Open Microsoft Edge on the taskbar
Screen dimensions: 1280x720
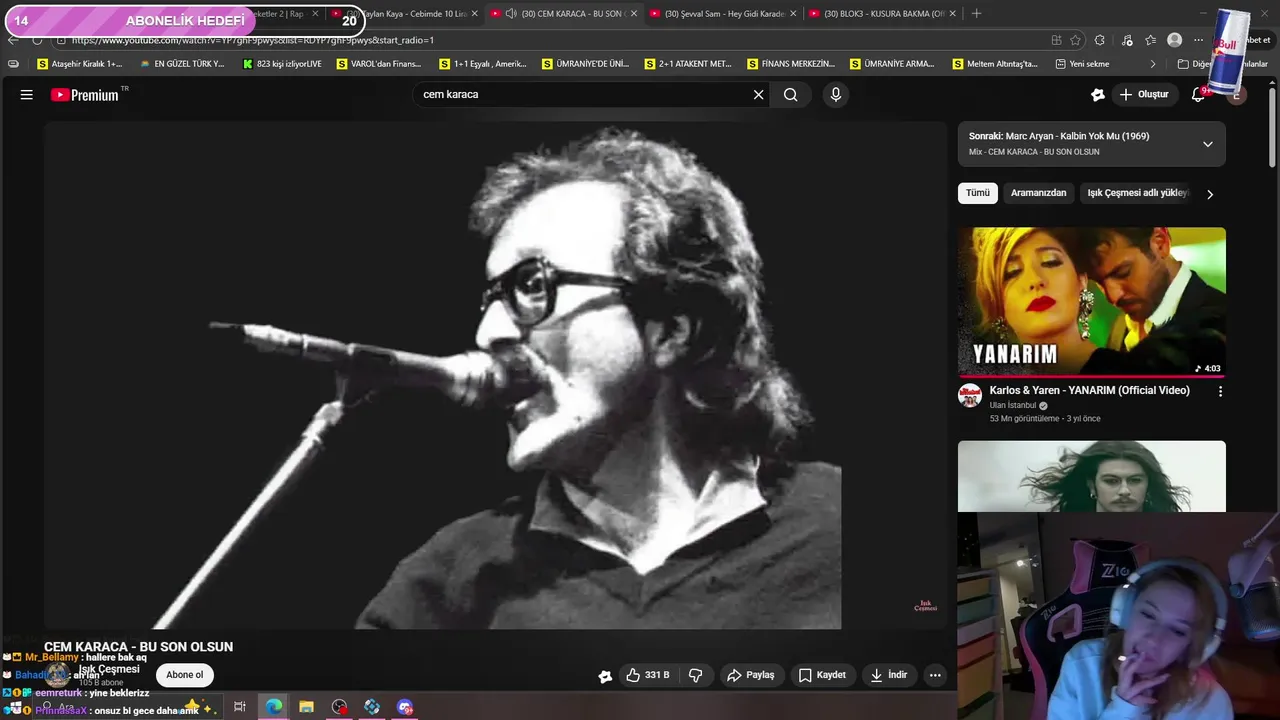273,707
